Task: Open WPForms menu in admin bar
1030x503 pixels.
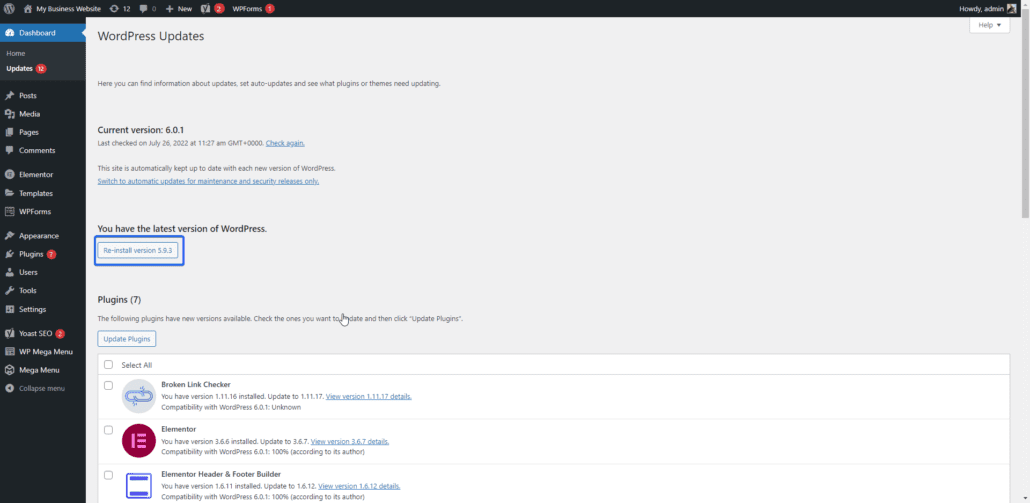Action: point(253,9)
